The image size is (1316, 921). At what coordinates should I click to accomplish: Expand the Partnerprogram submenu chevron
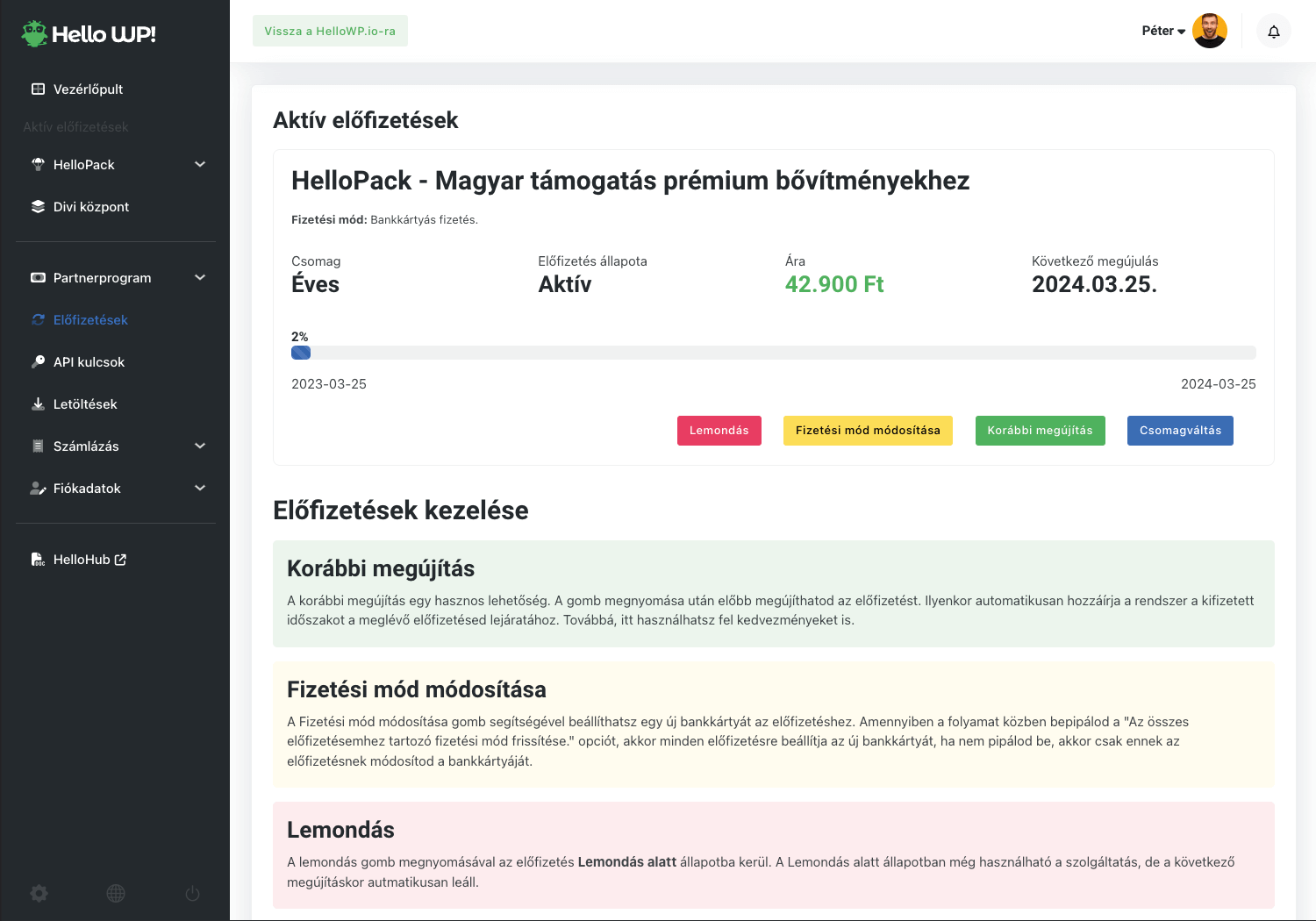200,277
